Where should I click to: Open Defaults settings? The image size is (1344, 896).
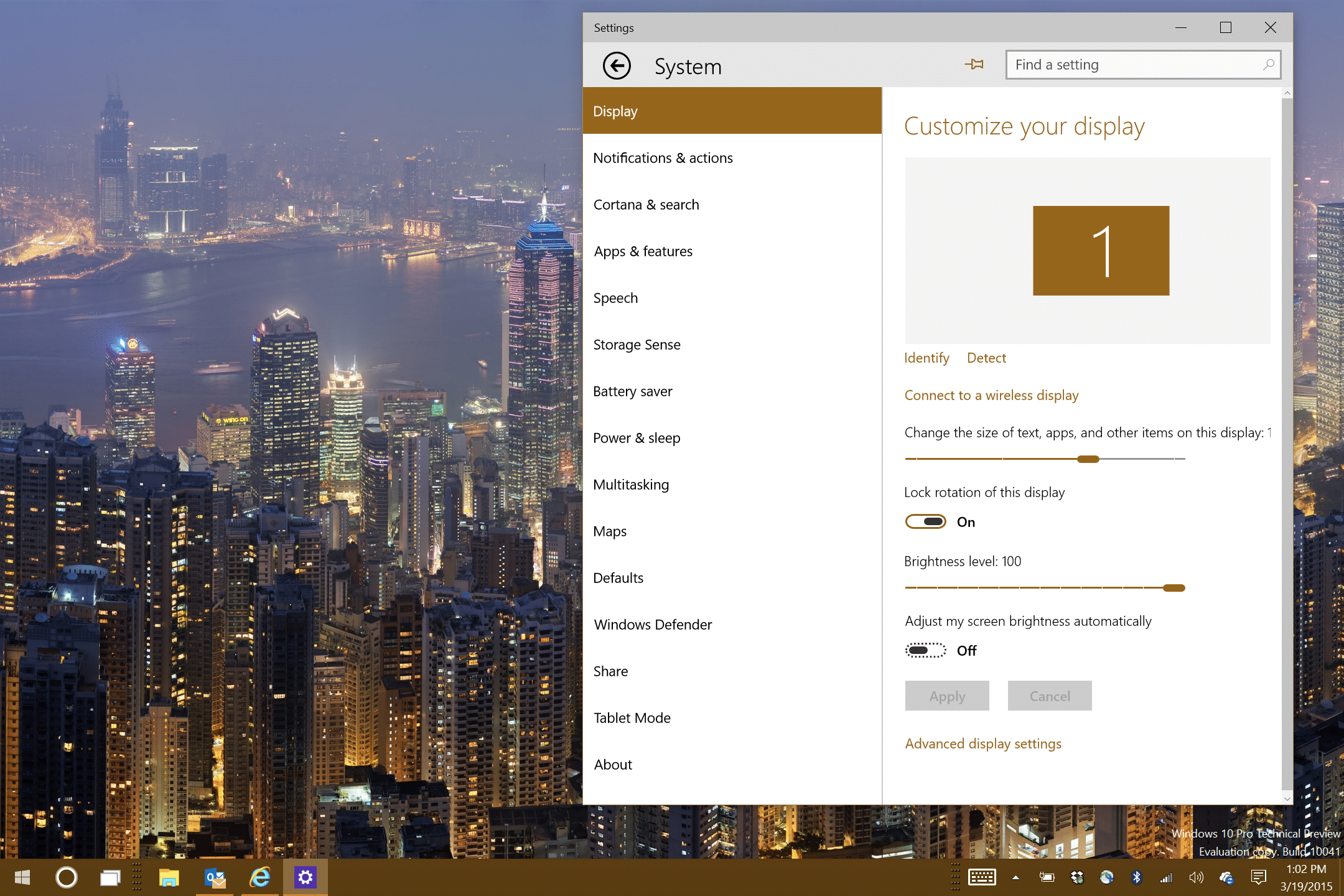click(732, 577)
